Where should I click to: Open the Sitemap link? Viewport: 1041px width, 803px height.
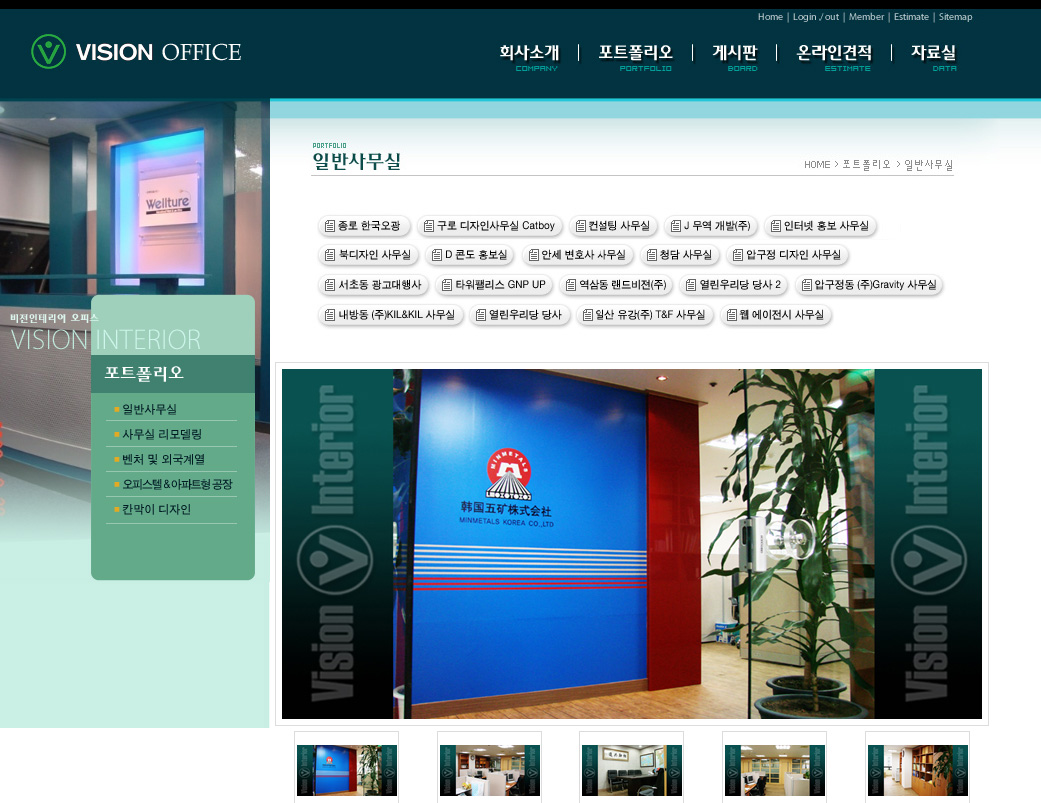click(955, 17)
